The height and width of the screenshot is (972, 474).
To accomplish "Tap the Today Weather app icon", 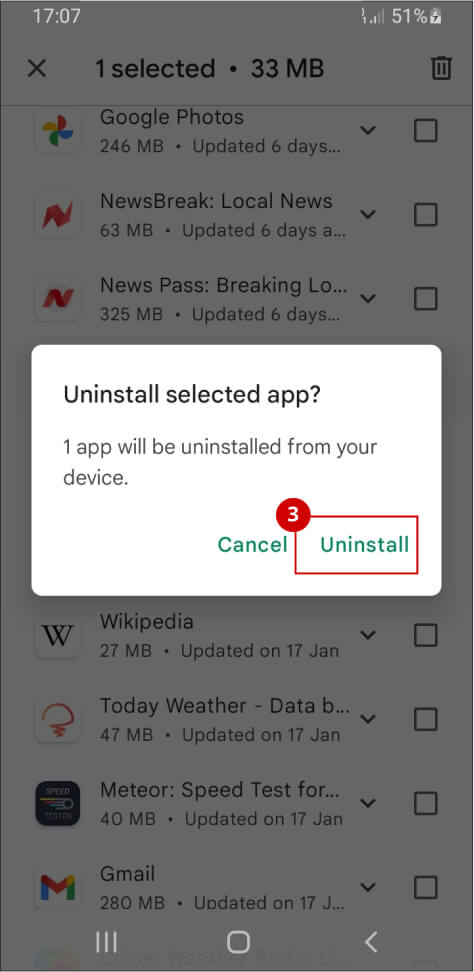I will (58, 720).
